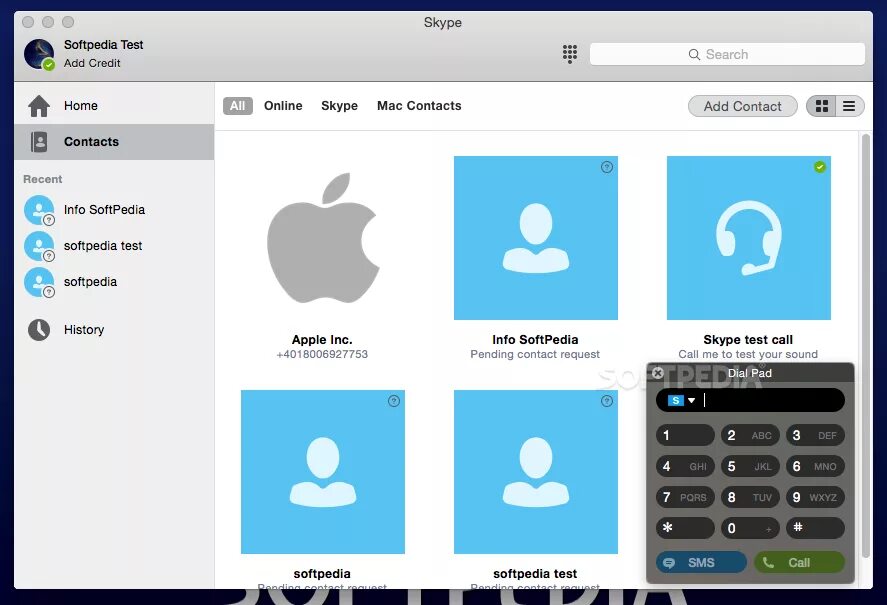Dial digit 3 DEF on the Dial Pad

click(815, 435)
